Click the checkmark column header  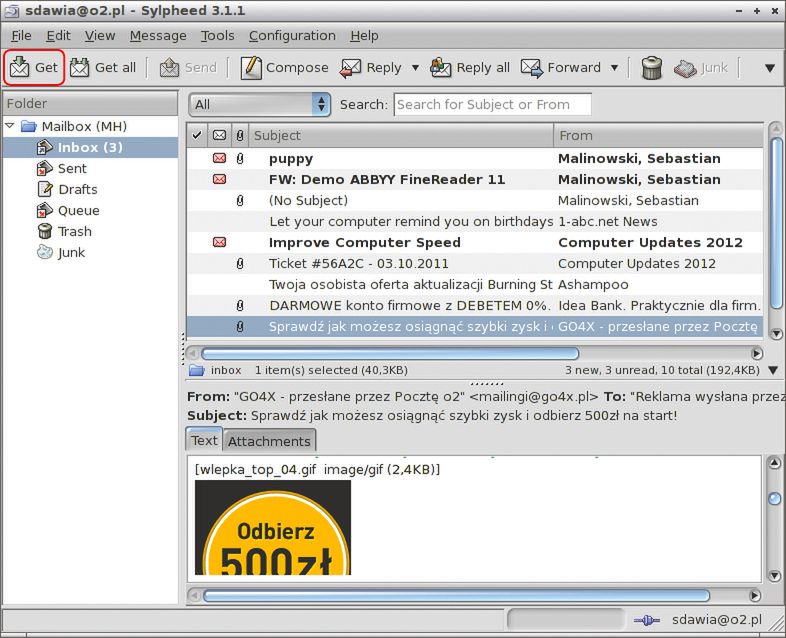point(197,135)
